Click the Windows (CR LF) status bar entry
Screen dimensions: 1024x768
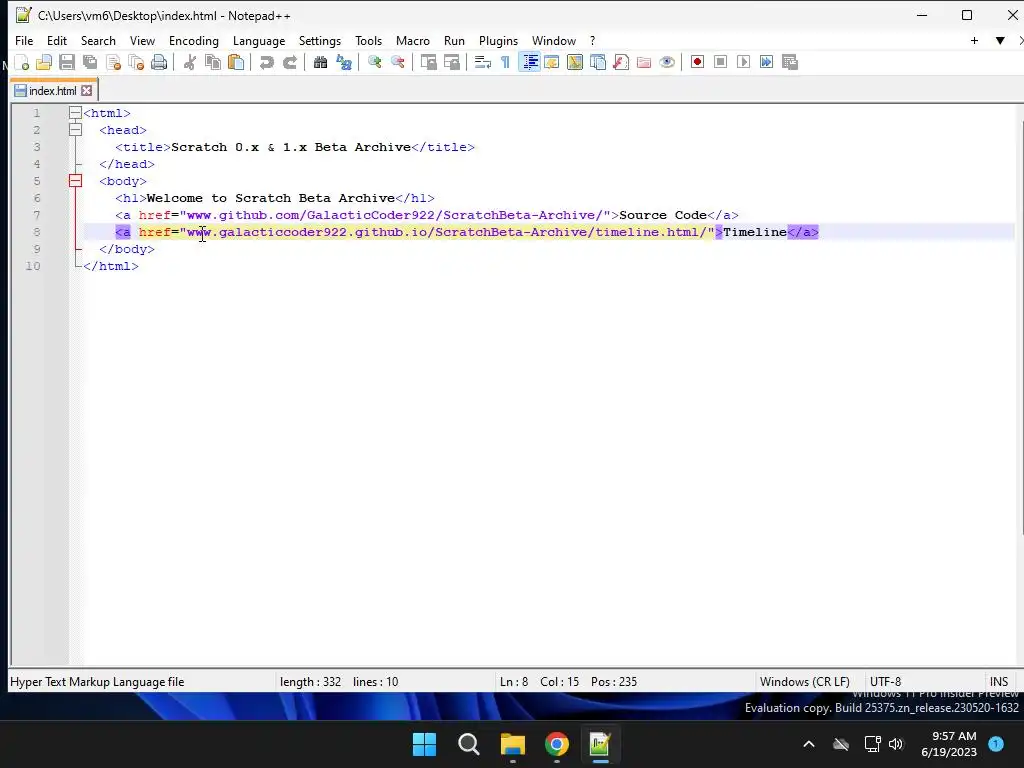coord(805,682)
